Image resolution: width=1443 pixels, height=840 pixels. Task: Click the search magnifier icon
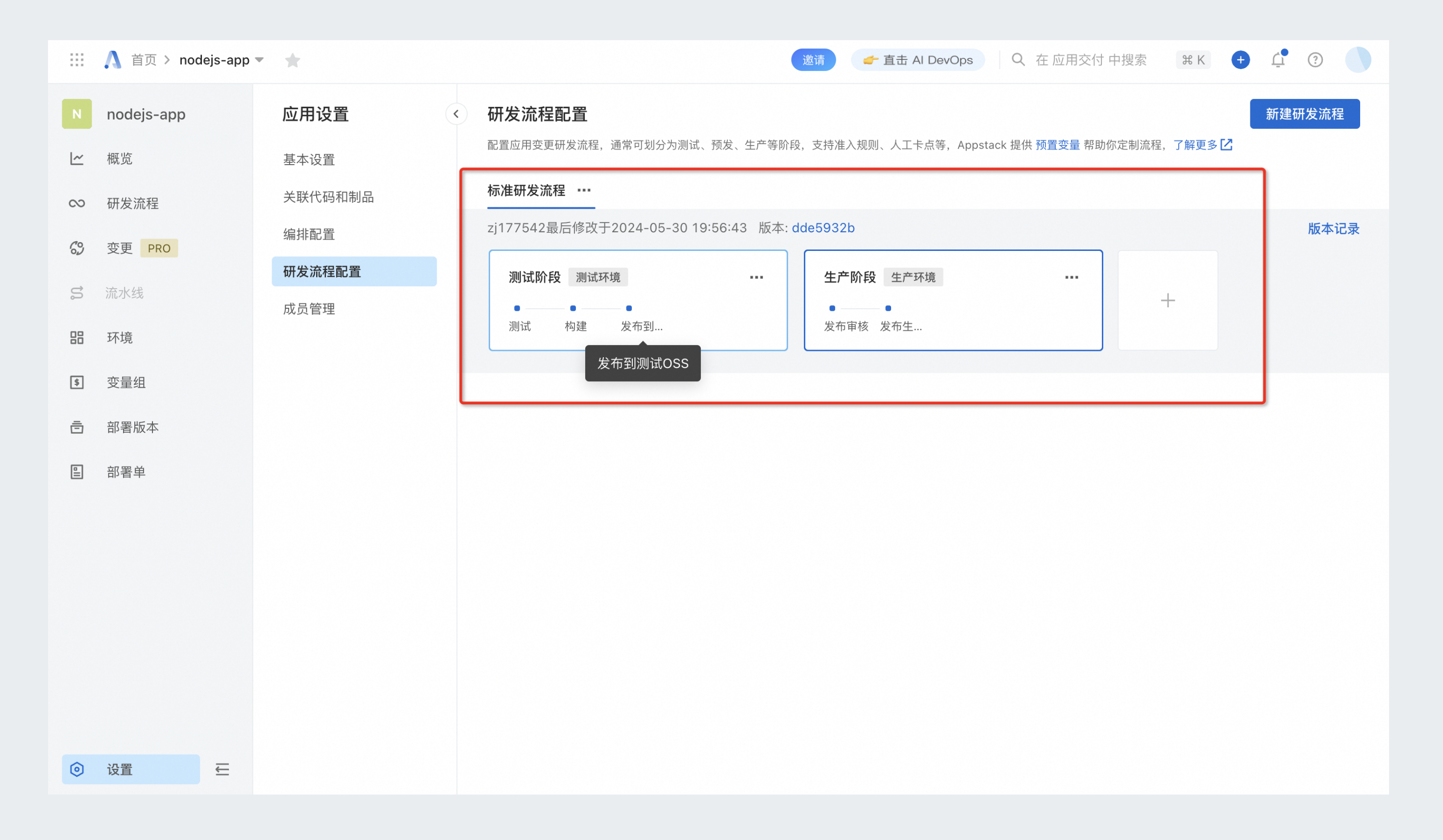[1018, 60]
